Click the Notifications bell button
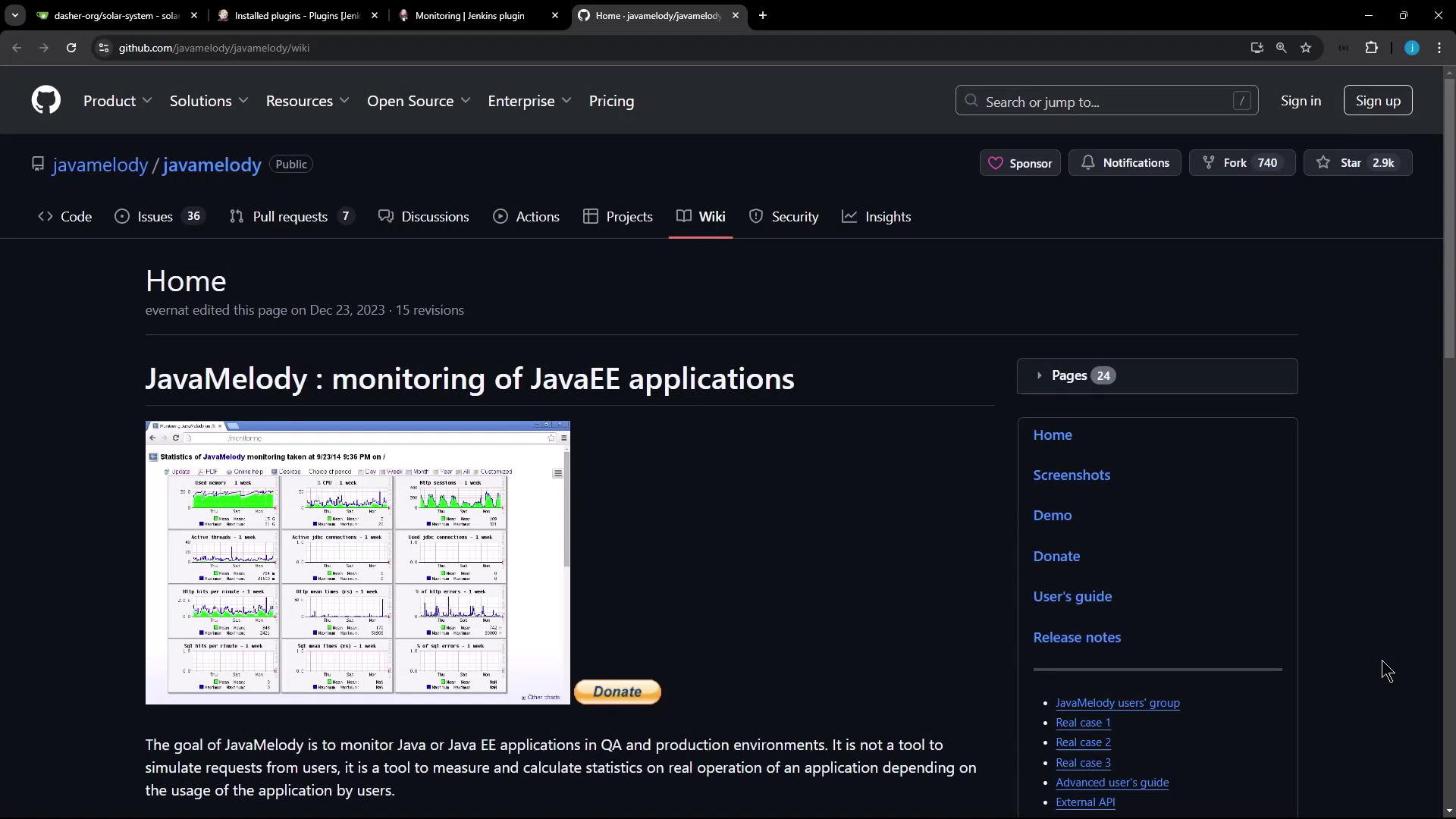Image resolution: width=1456 pixels, height=819 pixels. pyautogui.click(x=1125, y=163)
